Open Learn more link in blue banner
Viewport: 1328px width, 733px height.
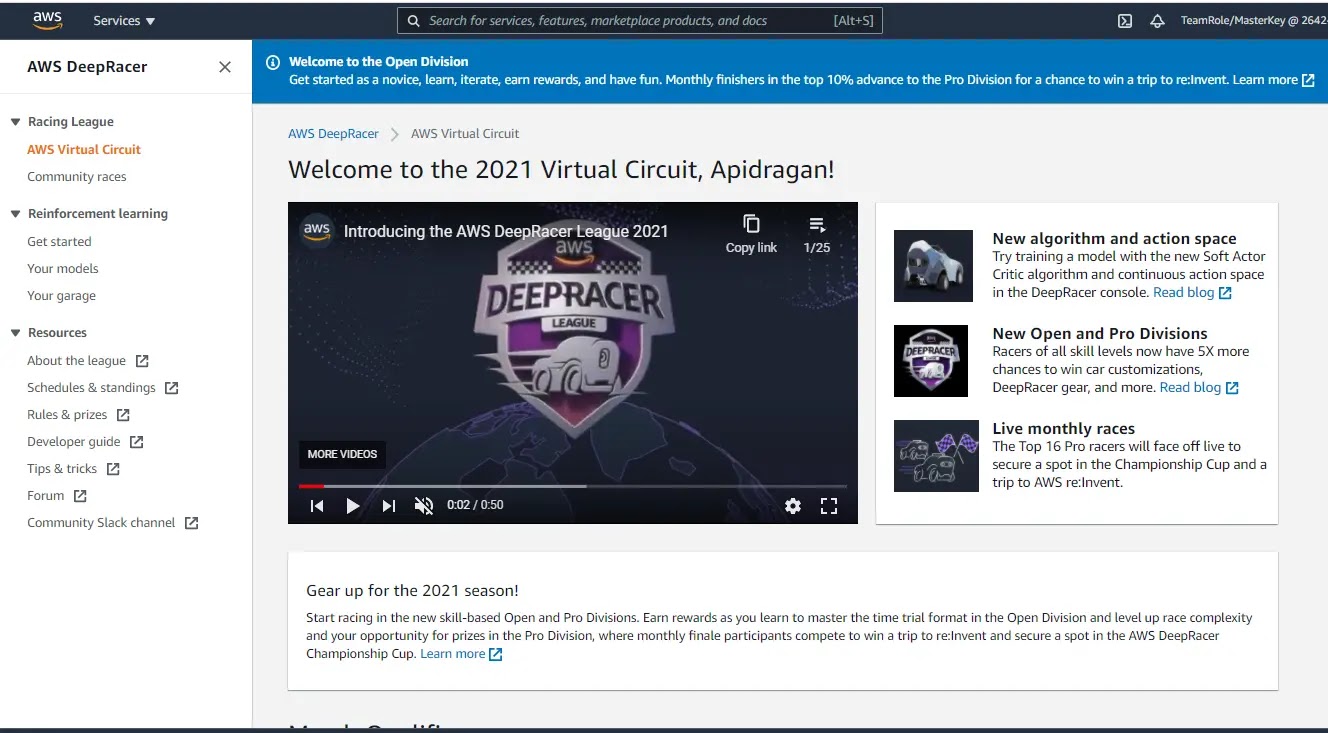tap(1273, 80)
